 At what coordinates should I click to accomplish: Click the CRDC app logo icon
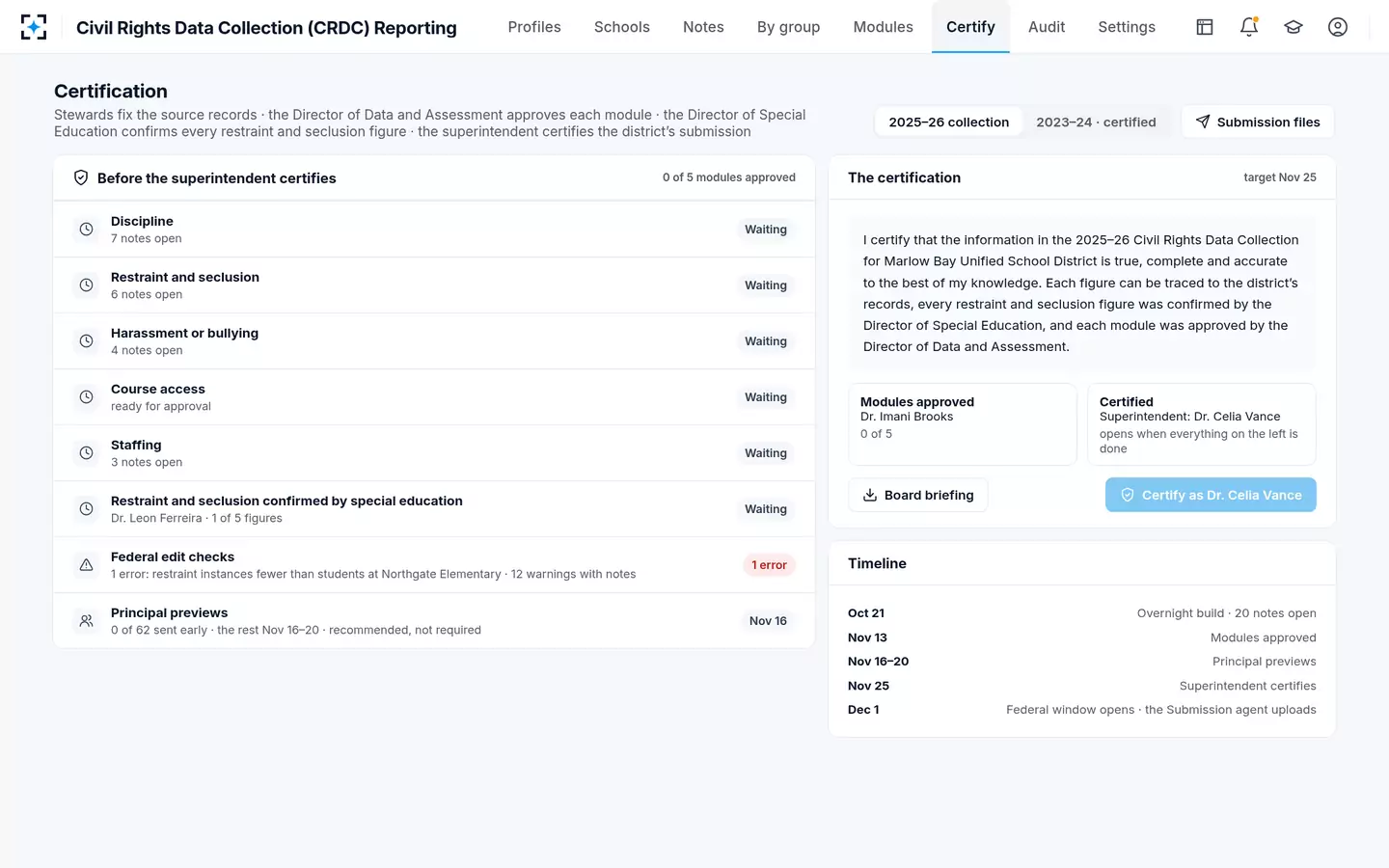[34, 27]
